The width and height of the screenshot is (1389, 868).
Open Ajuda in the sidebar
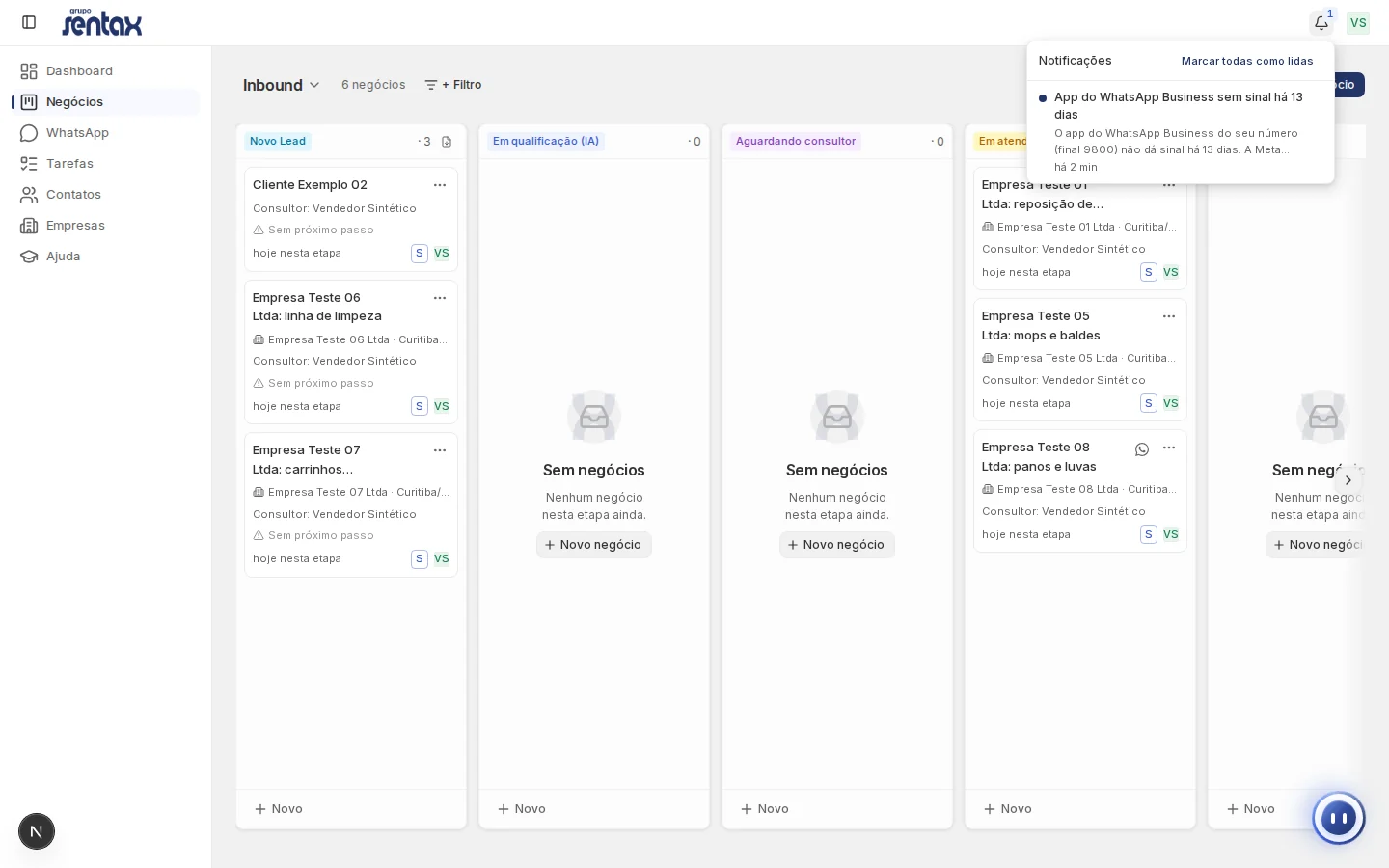click(106, 257)
